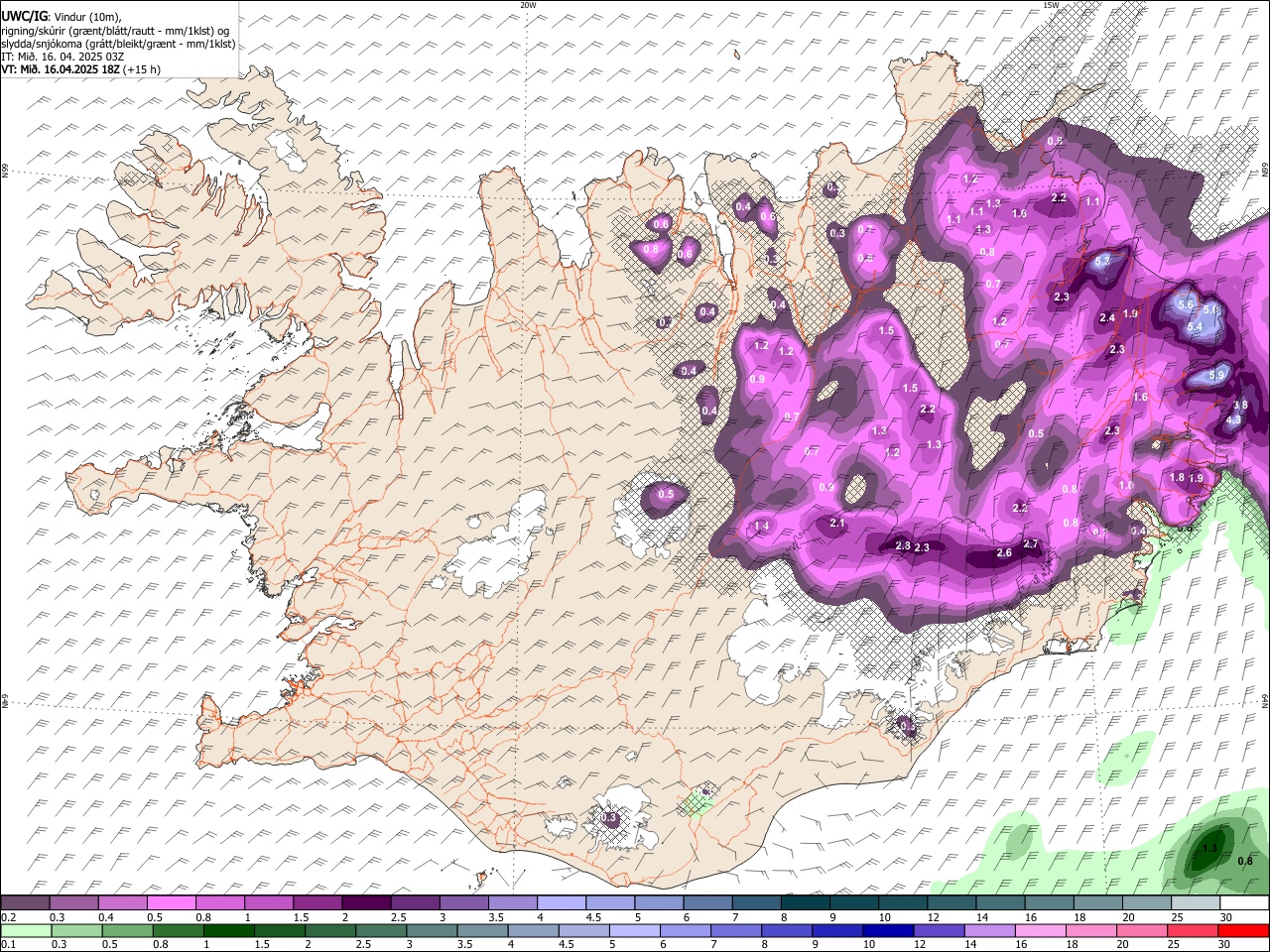Click the 5.9 snowfall value on the map
Image resolution: width=1270 pixels, height=952 pixels.
click(x=1218, y=374)
